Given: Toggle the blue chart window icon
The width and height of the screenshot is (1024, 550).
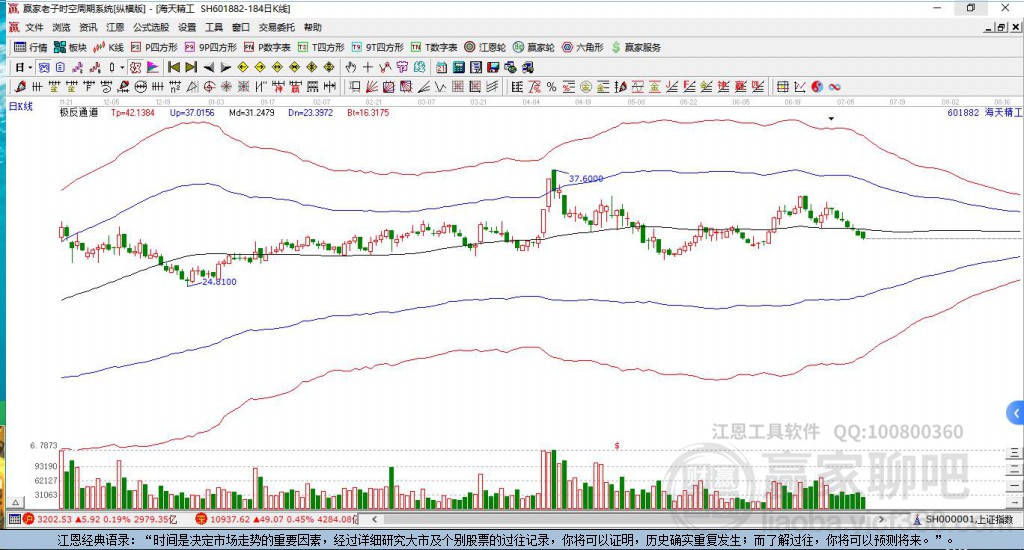Looking at the screenshot, I should coord(44,67).
